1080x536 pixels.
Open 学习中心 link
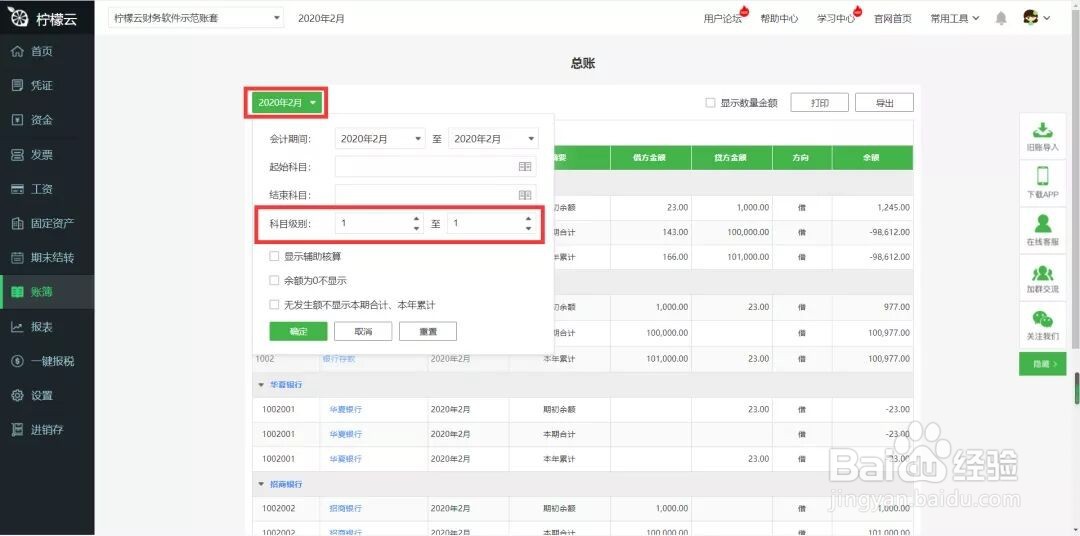coord(835,19)
